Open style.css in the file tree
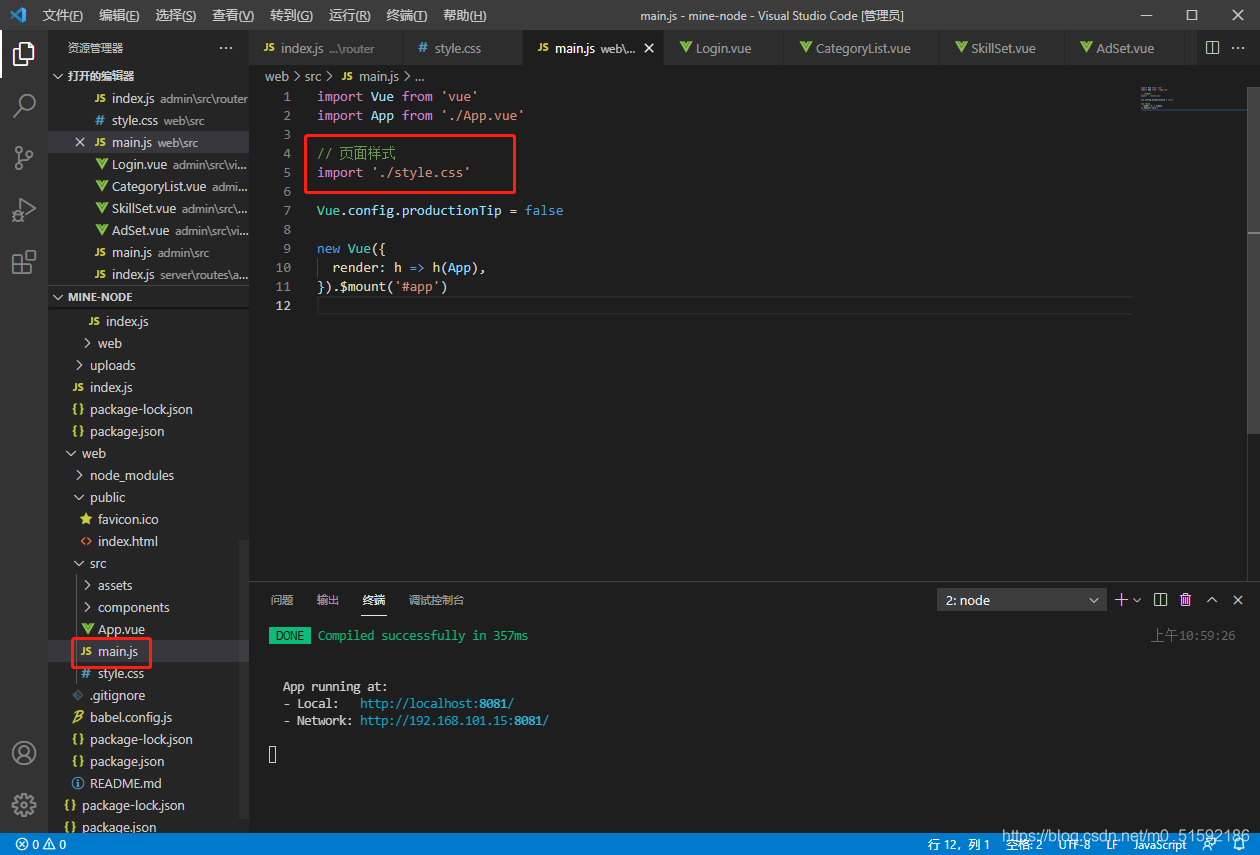1260x855 pixels. click(x=120, y=673)
